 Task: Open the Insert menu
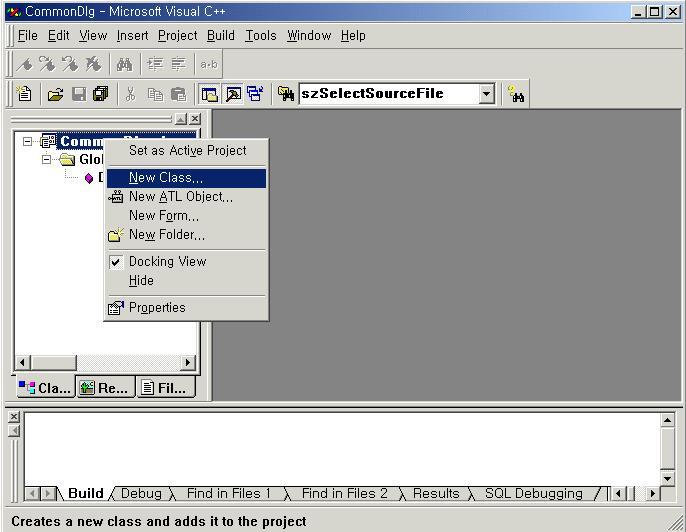click(133, 35)
